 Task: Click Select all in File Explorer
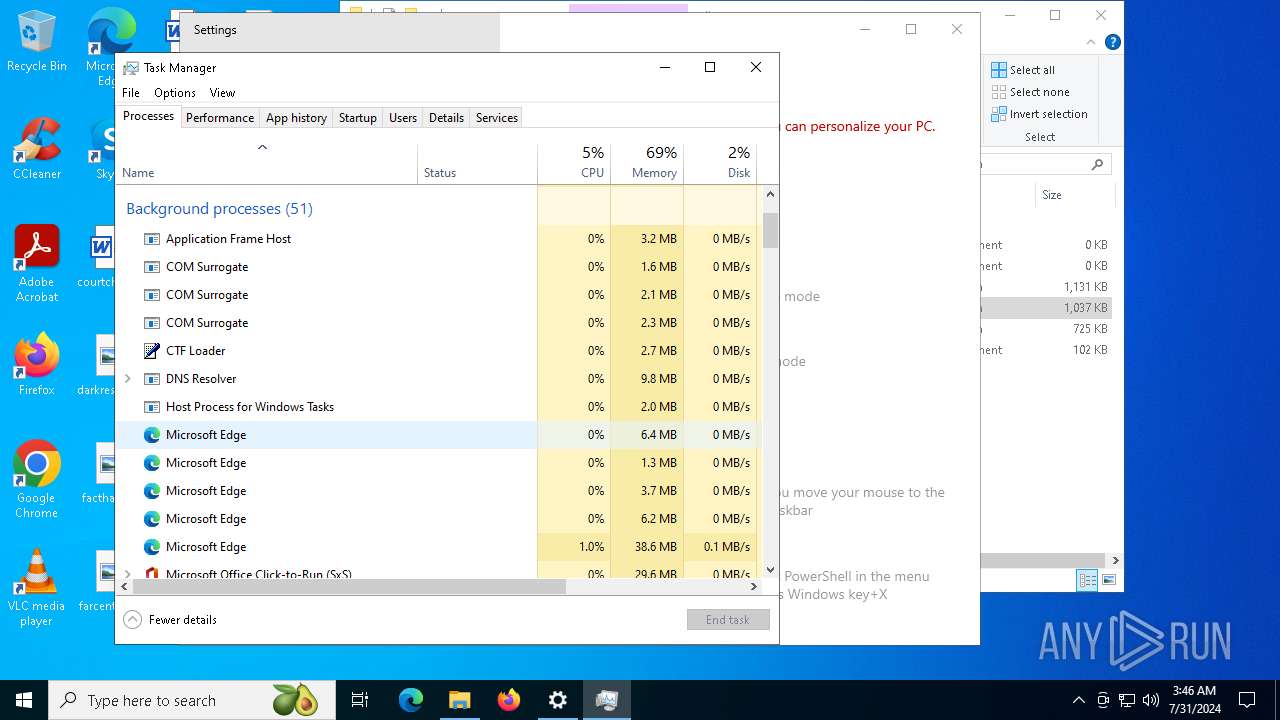(1023, 70)
